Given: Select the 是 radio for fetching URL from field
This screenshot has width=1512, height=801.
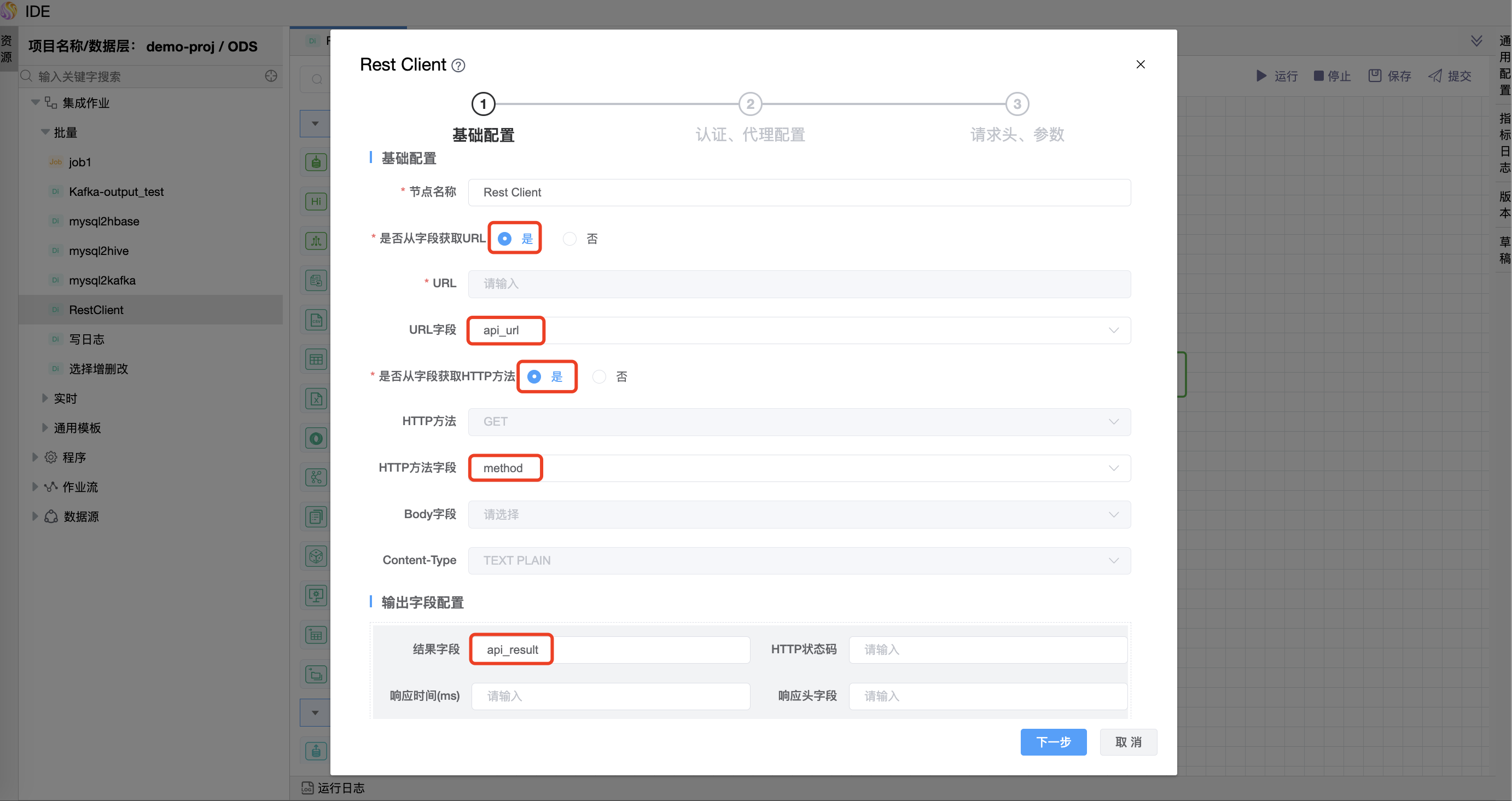Looking at the screenshot, I should [504, 239].
